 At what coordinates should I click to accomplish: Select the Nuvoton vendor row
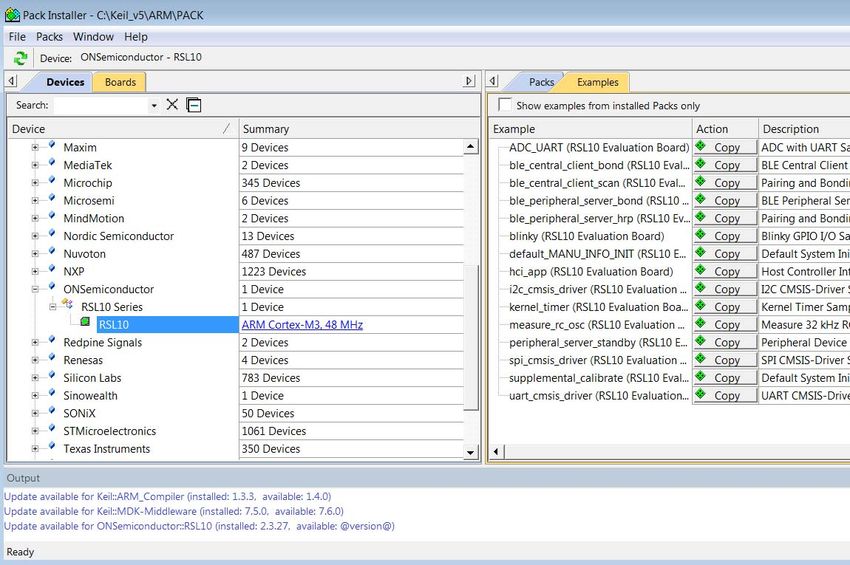pos(84,254)
